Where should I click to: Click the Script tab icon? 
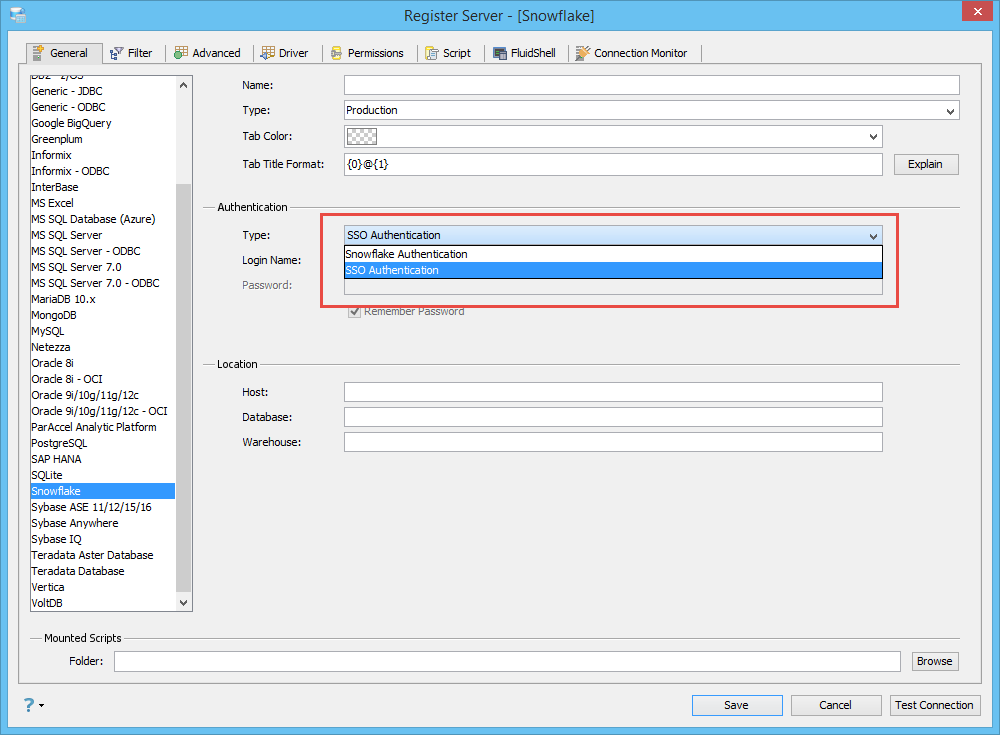pyautogui.click(x=432, y=54)
